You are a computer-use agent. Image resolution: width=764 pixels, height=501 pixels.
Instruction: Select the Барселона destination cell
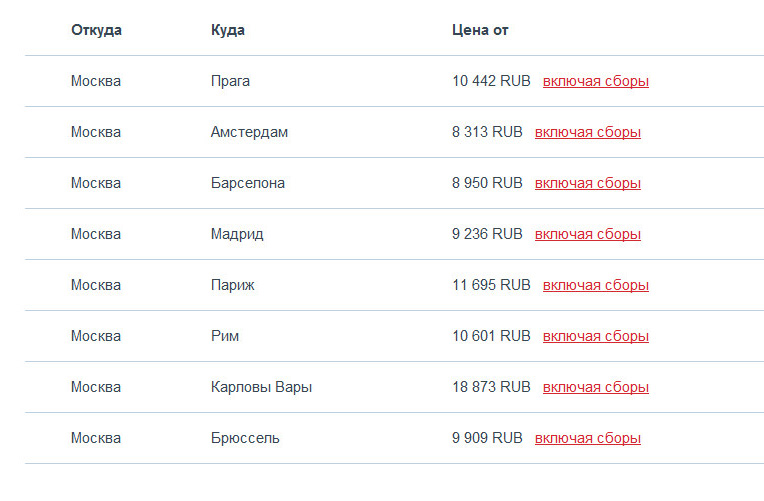click(248, 183)
